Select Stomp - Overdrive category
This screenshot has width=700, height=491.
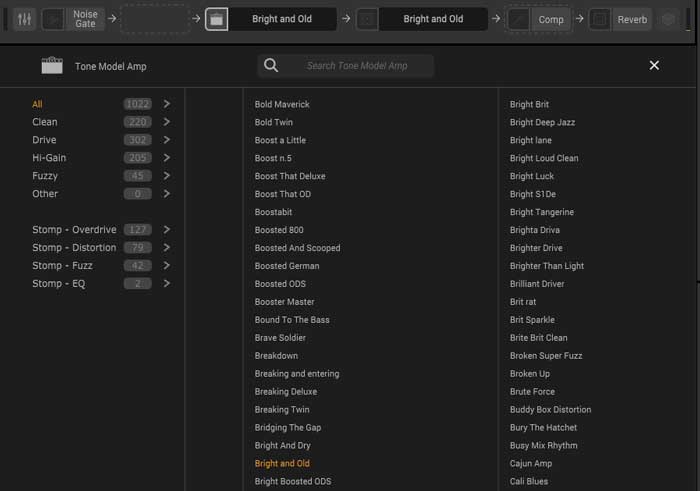click(x=74, y=229)
